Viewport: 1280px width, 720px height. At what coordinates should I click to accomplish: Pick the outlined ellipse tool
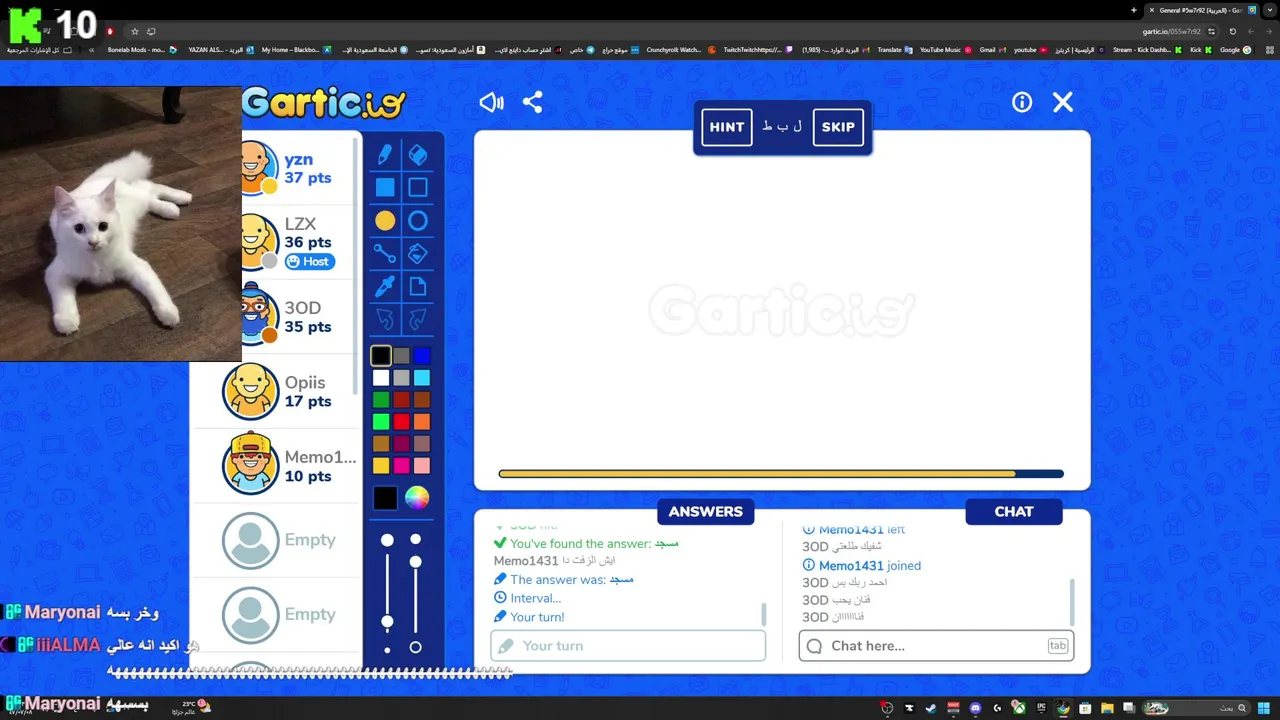pyautogui.click(x=418, y=220)
